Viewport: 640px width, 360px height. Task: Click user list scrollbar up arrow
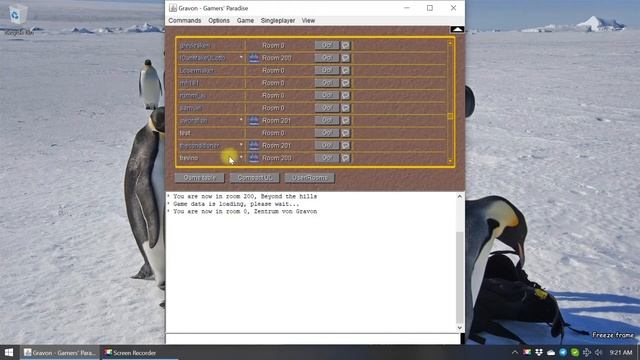(450, 43)
